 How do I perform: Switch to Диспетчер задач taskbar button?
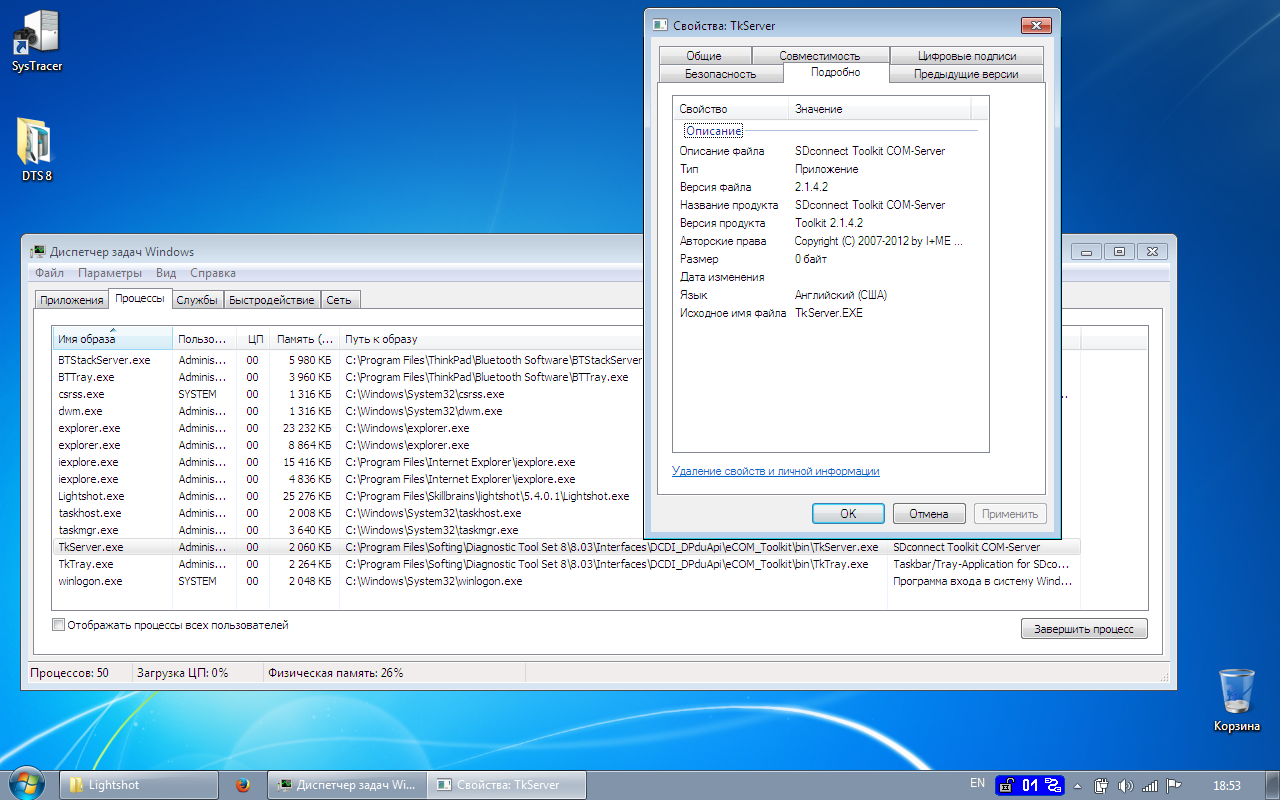[347, 785]
